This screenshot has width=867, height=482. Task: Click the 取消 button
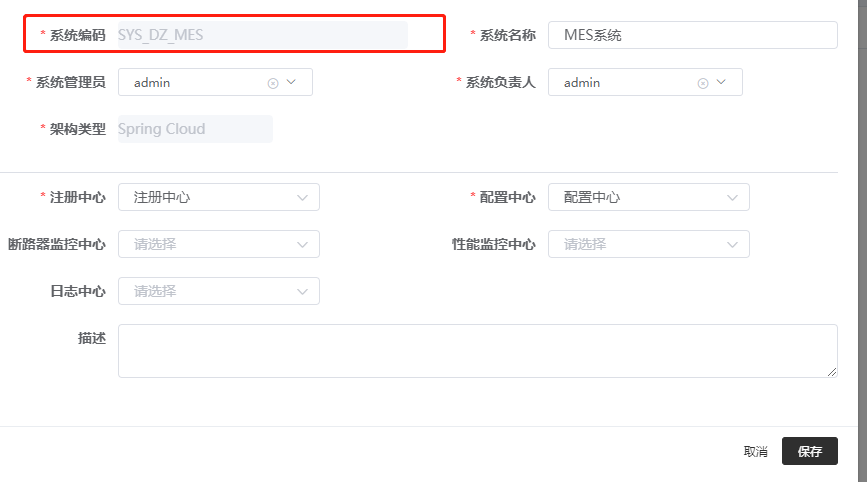pos(756,452)
